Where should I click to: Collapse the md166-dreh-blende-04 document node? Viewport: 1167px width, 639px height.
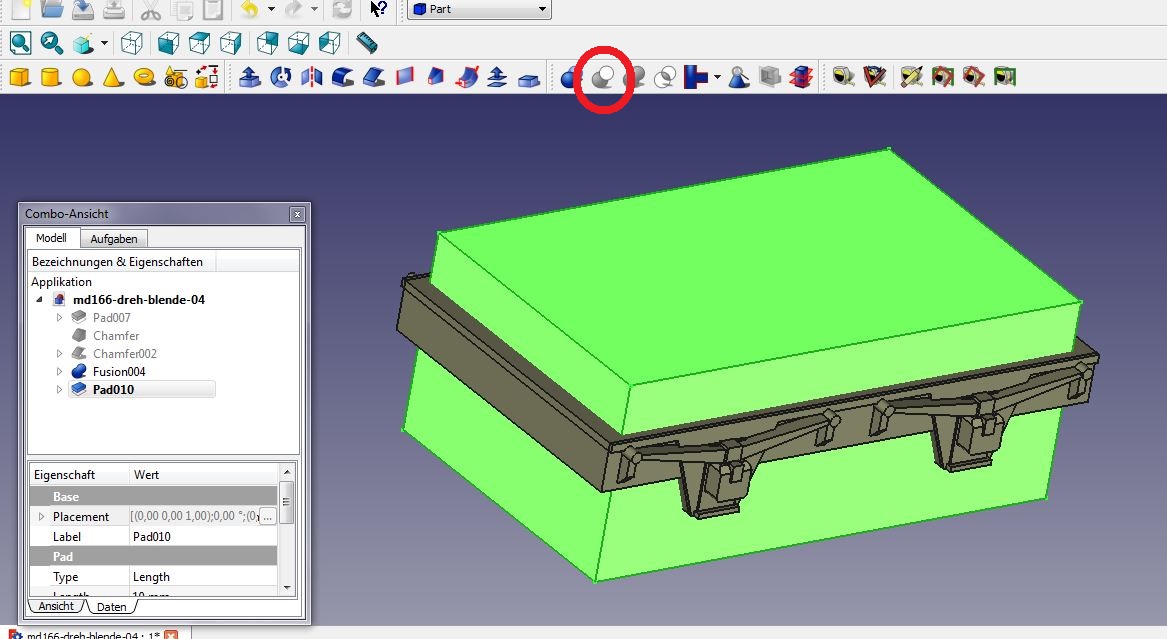point(39,300)
